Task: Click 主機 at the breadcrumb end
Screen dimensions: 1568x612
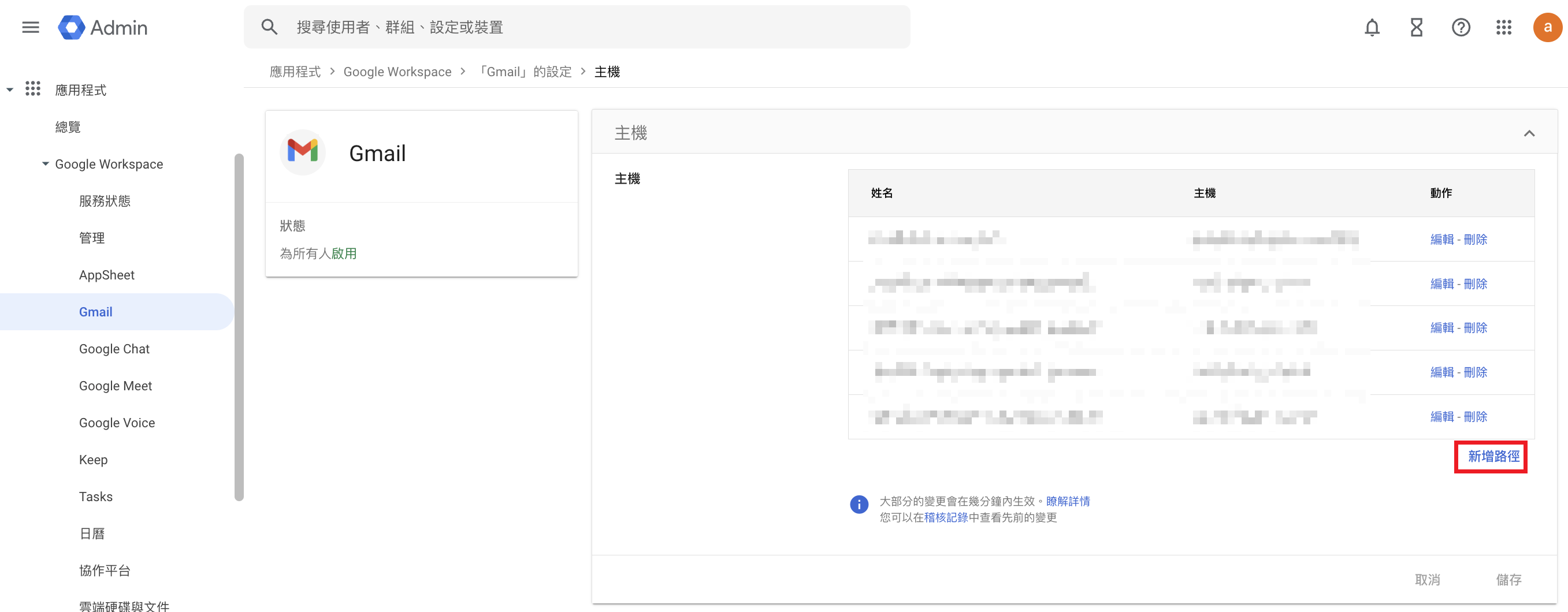Action: click(607, 72)
